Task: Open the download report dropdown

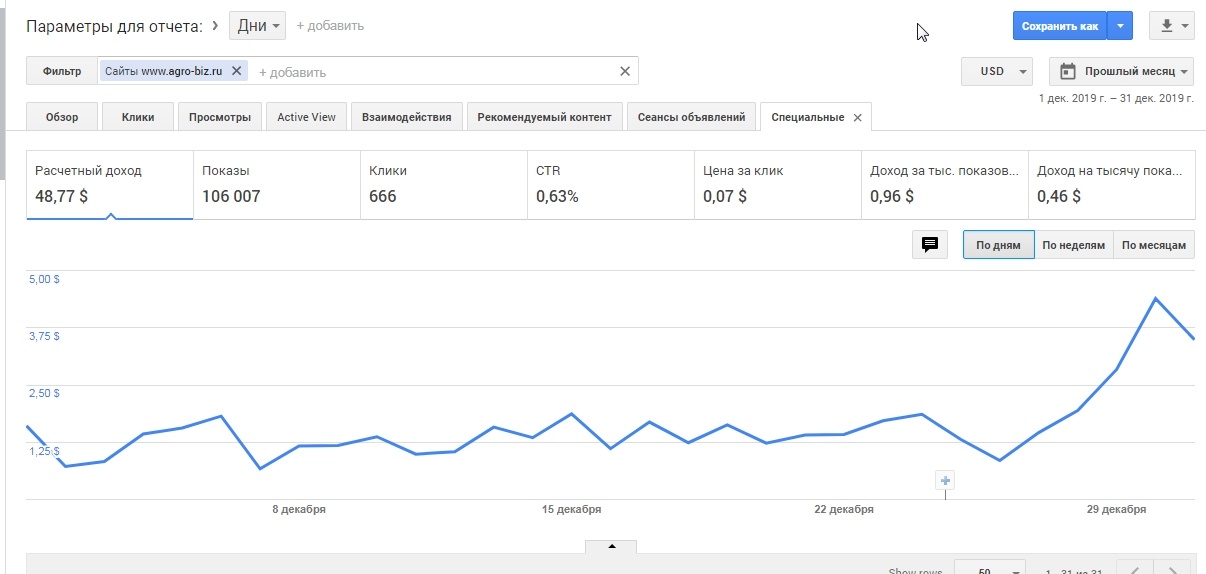Action: coord(1172,26)
